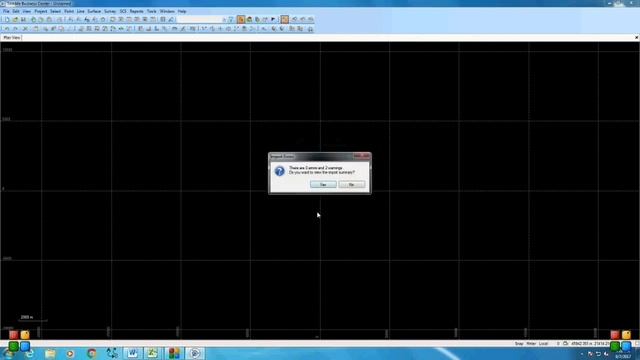Image resolution: width=640 pixels, height=360 pixels.
Task: Click the taskbar clock date
Action: click(623, 357)
